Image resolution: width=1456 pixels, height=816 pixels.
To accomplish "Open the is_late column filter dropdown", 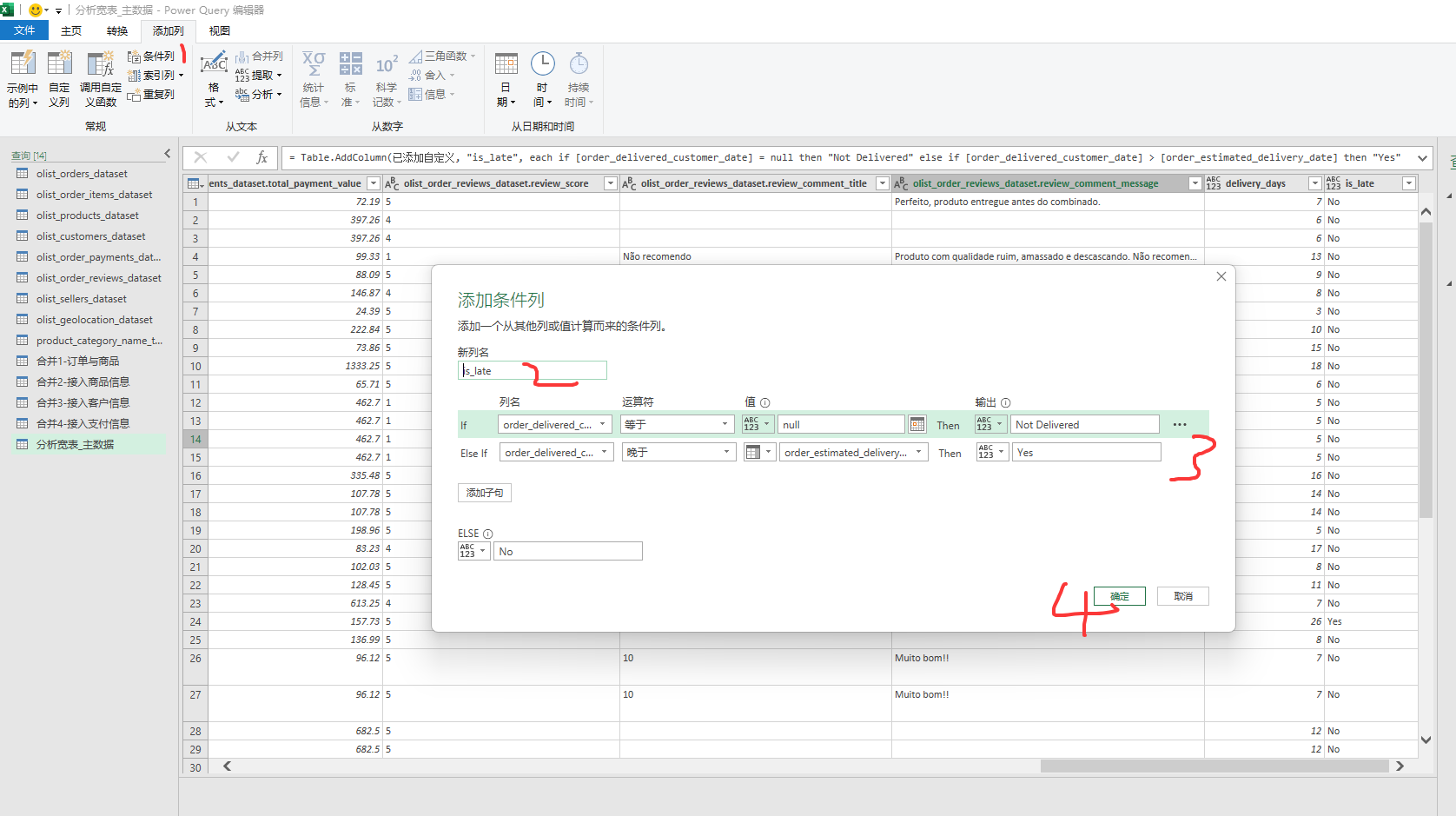I will coord(1409,183).
